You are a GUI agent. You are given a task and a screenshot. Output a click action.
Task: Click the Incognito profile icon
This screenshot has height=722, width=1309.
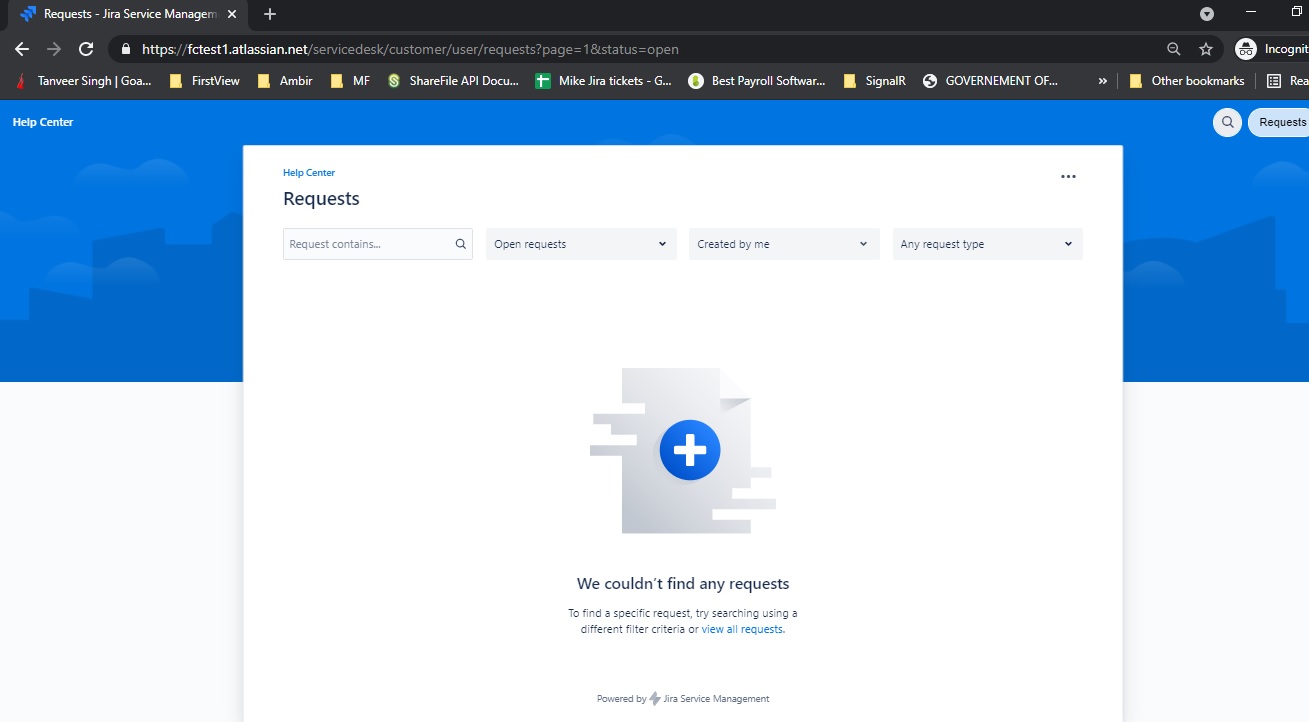coord(1246,49)
